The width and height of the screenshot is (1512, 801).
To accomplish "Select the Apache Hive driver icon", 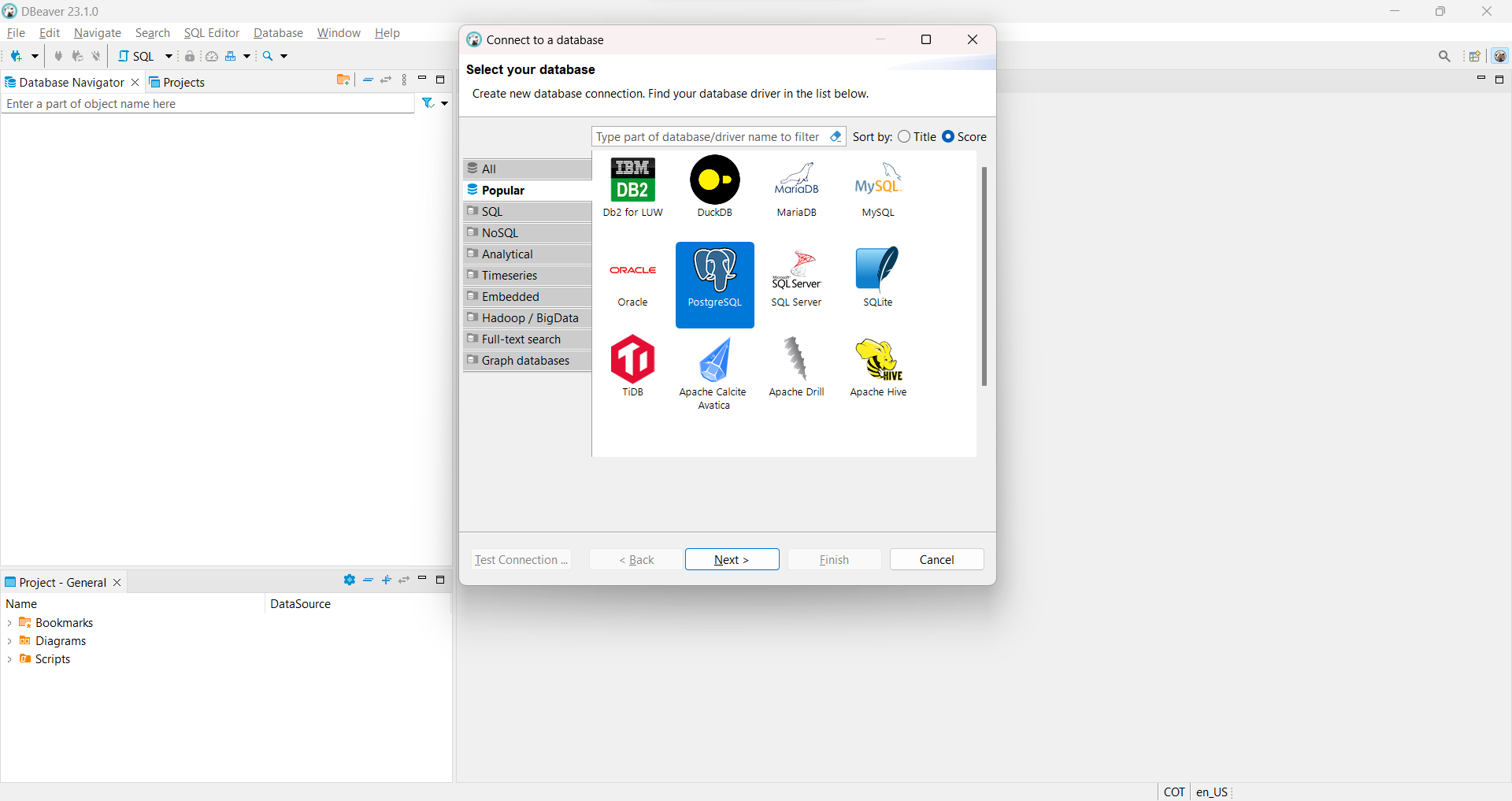I will [878, 366].
